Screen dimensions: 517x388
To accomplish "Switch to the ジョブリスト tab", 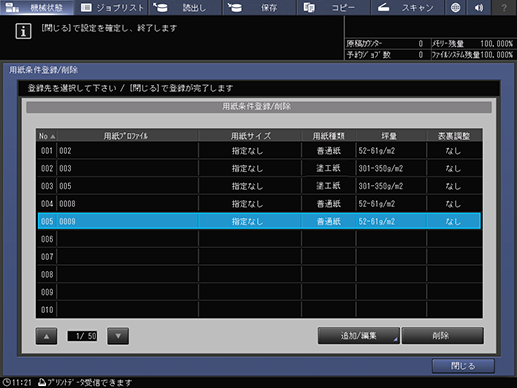I will 112,7.
